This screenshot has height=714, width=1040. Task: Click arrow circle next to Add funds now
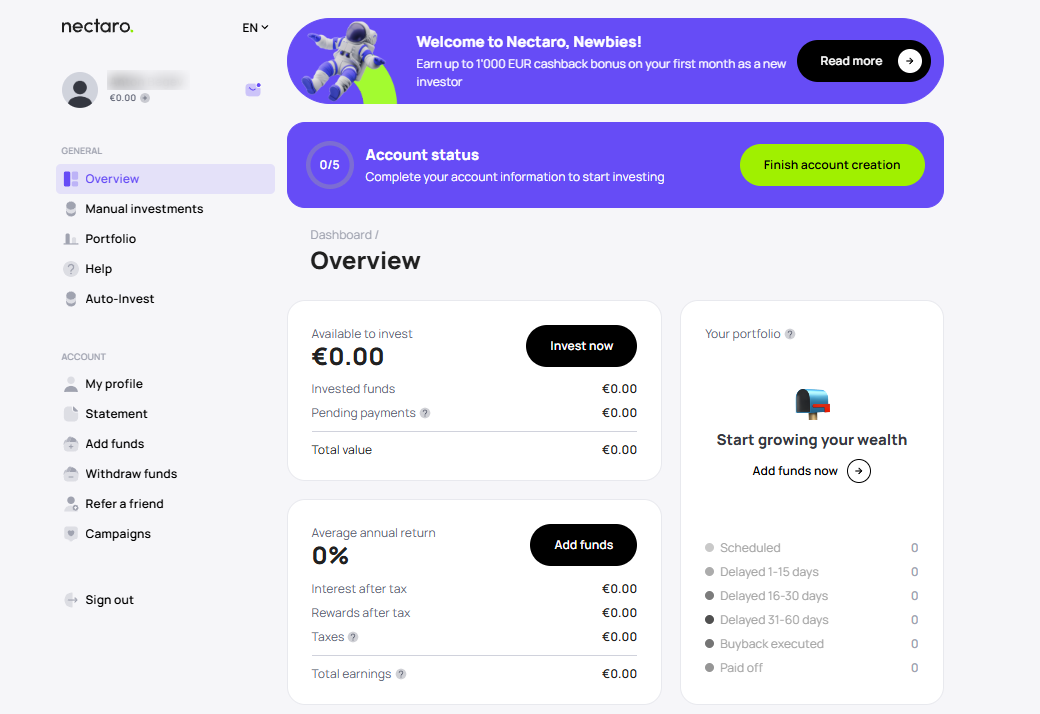[x=858, y=471]
